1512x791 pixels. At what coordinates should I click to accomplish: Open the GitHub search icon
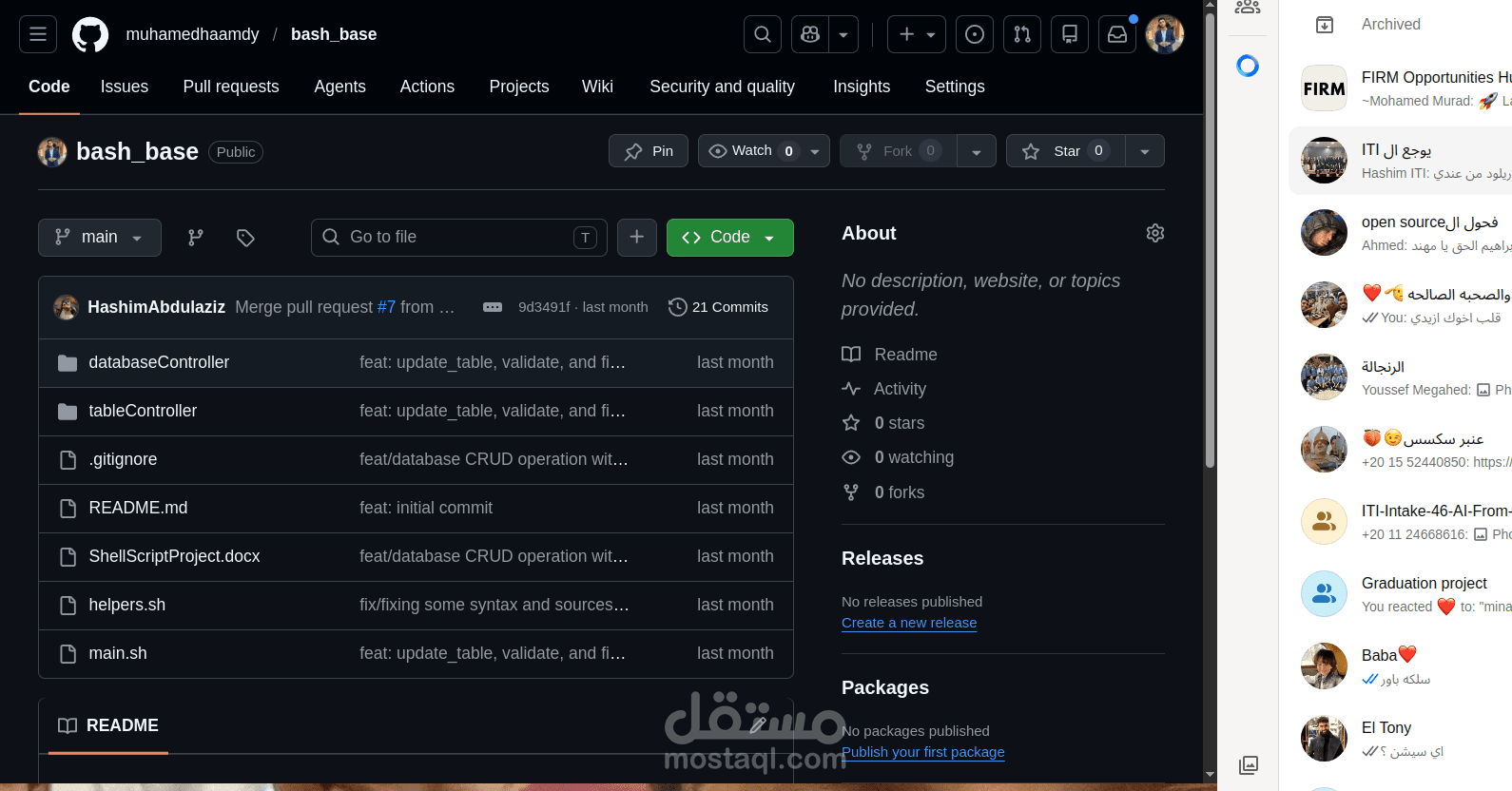[x=763, y=34]
